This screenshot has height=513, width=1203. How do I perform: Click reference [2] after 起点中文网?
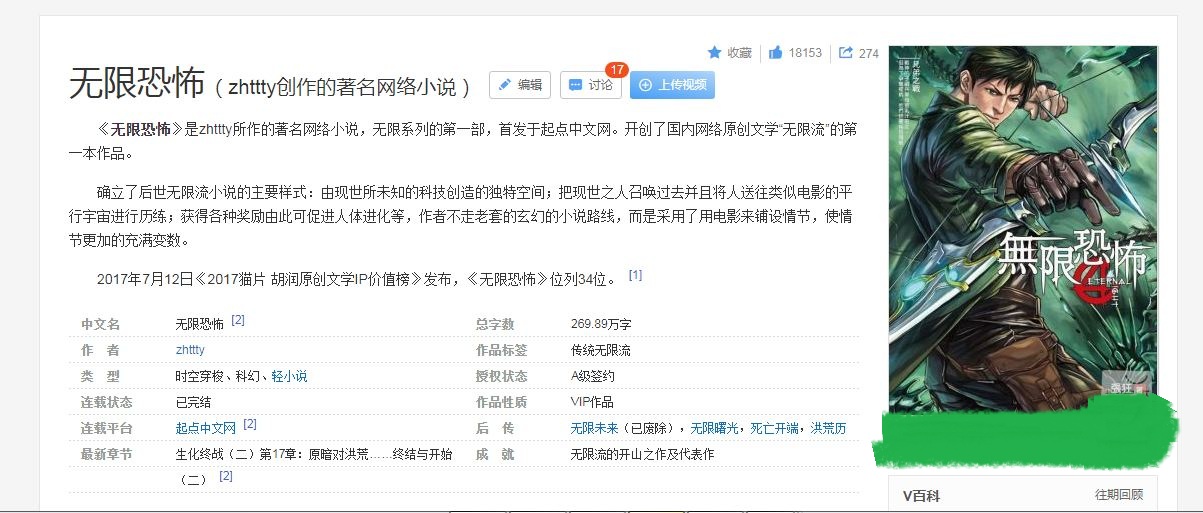250,425
